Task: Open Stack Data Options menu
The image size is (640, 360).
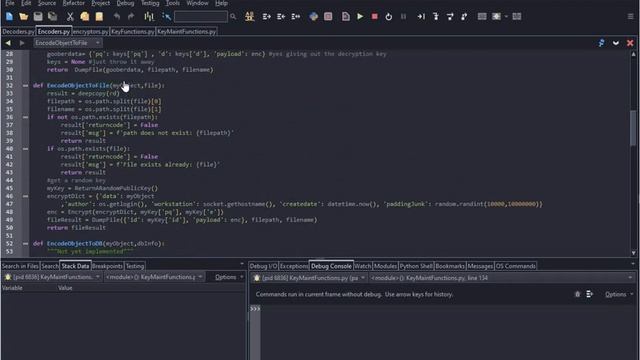Action: point(229,277)
